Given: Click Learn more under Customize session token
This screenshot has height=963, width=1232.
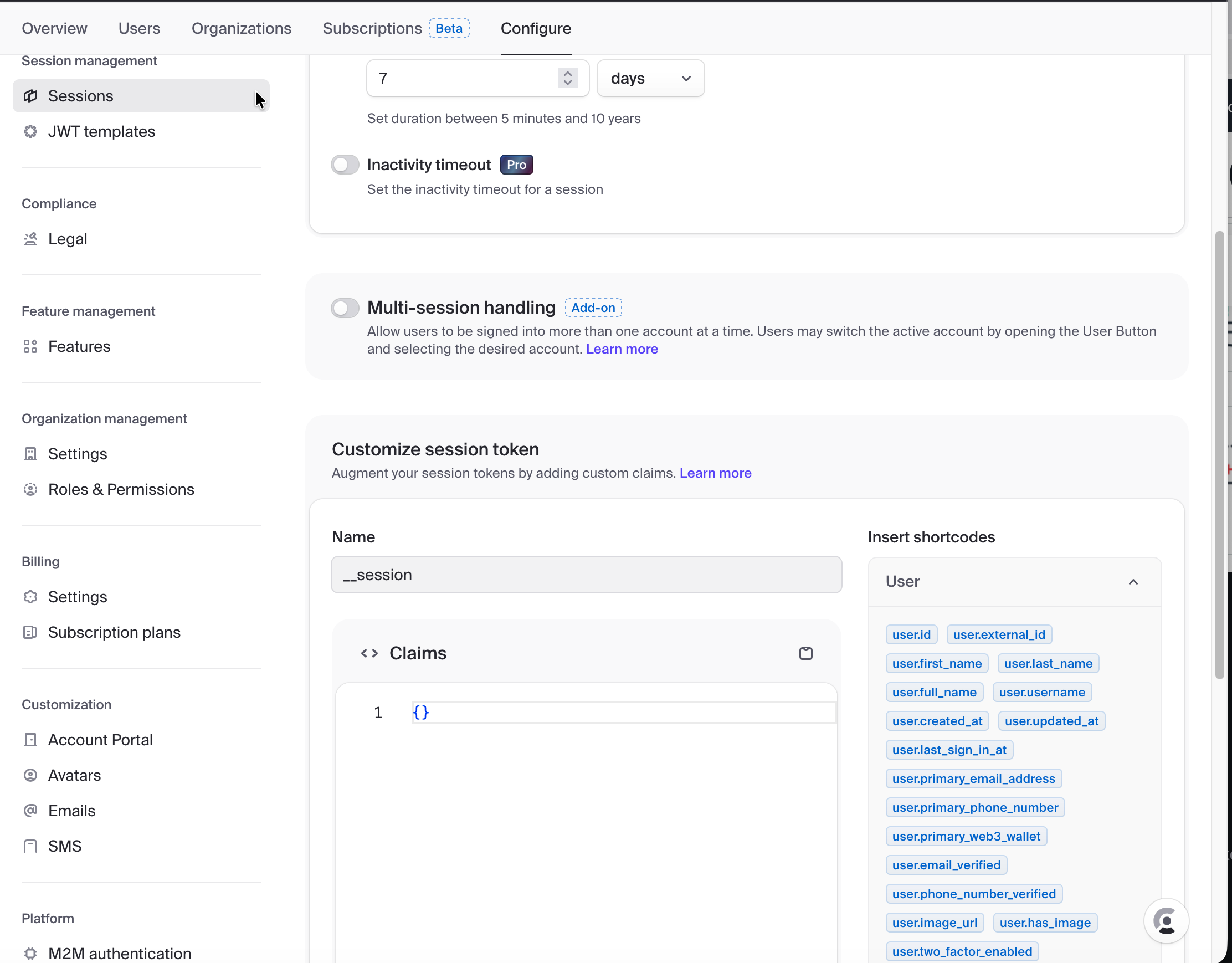Looking at the screenshot, I should tap(715, 473).
